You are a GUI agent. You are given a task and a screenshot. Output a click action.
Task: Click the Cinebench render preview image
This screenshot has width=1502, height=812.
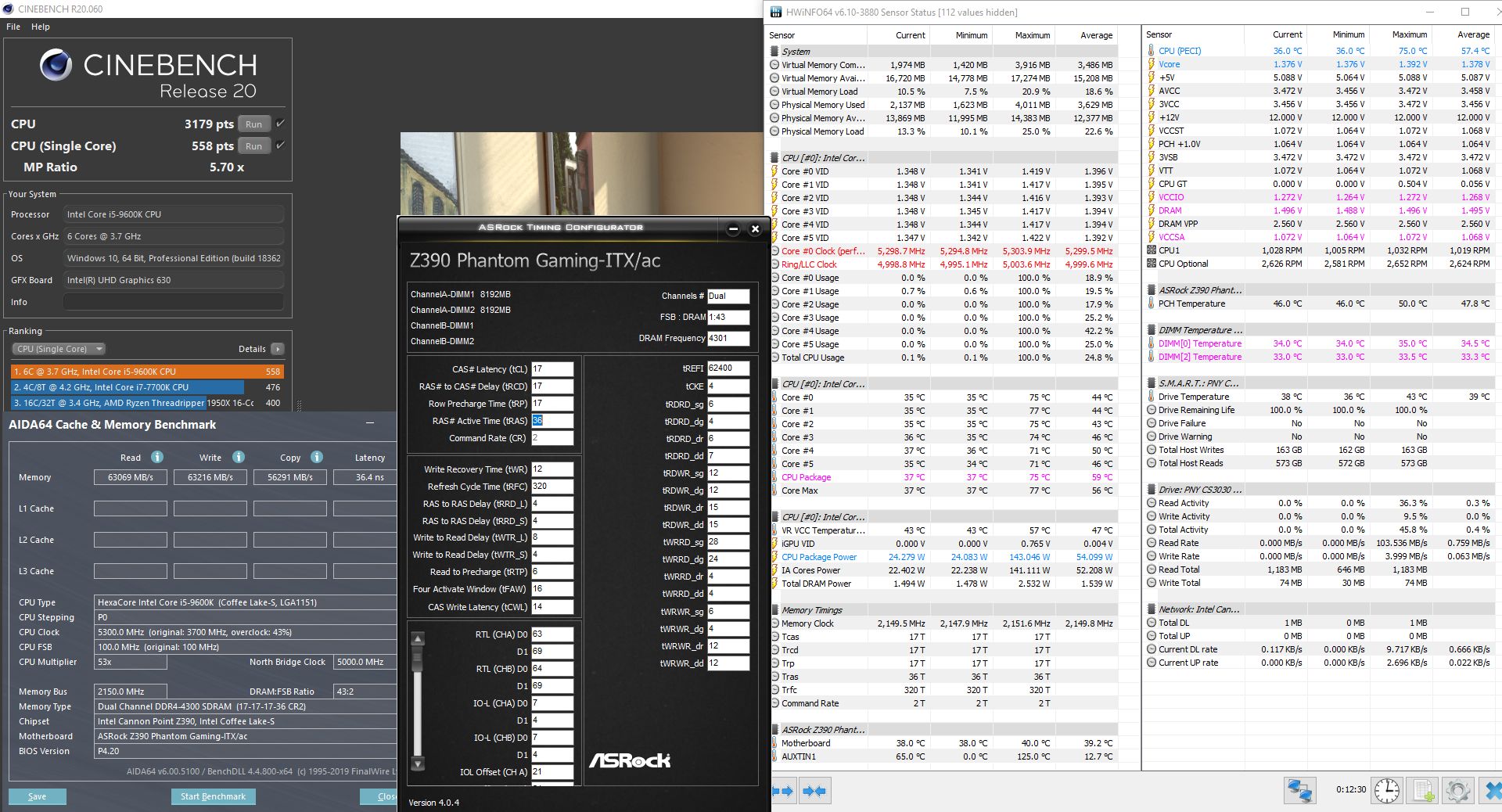pos(581,174)
